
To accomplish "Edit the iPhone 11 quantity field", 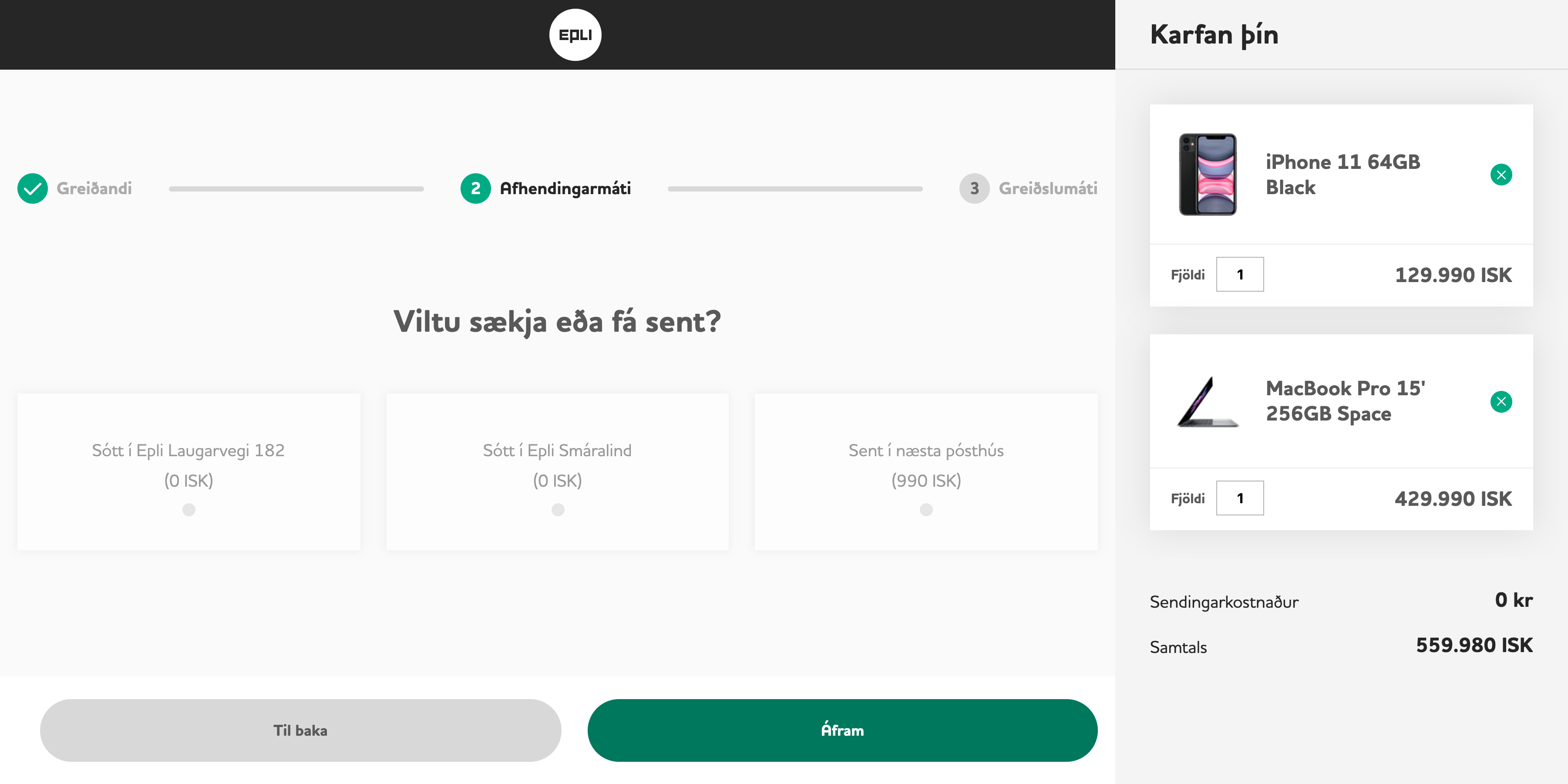I will click(x=1239, y=275).
